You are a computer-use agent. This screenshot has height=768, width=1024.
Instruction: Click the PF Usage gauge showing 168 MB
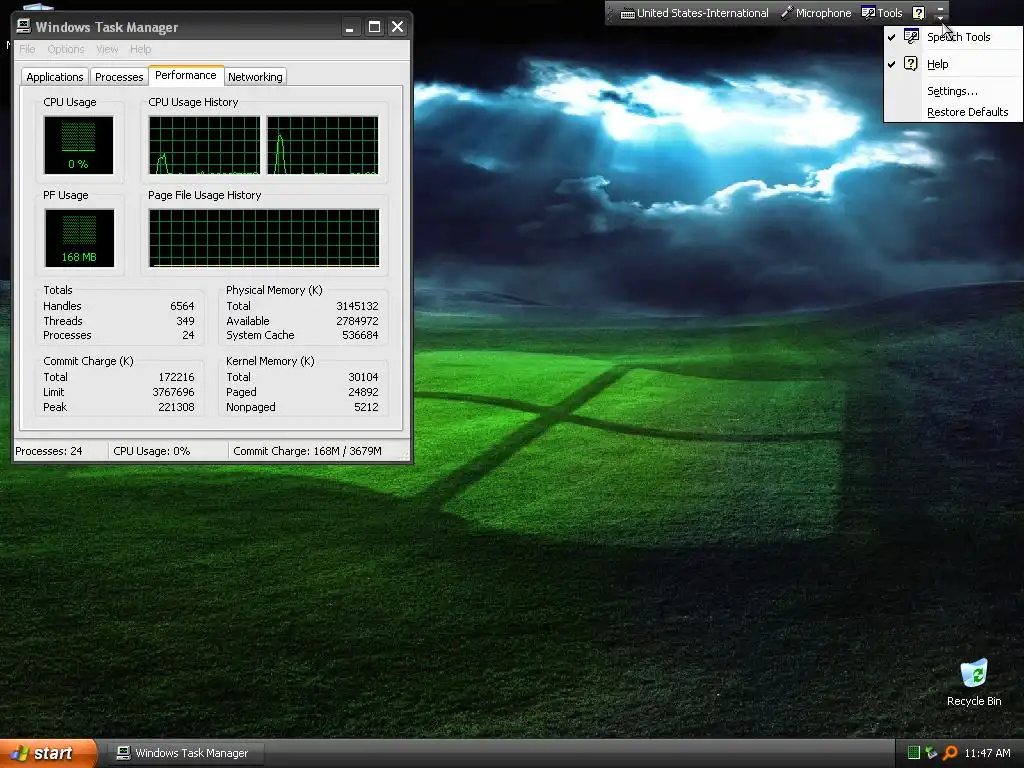(x=79, y=238)
